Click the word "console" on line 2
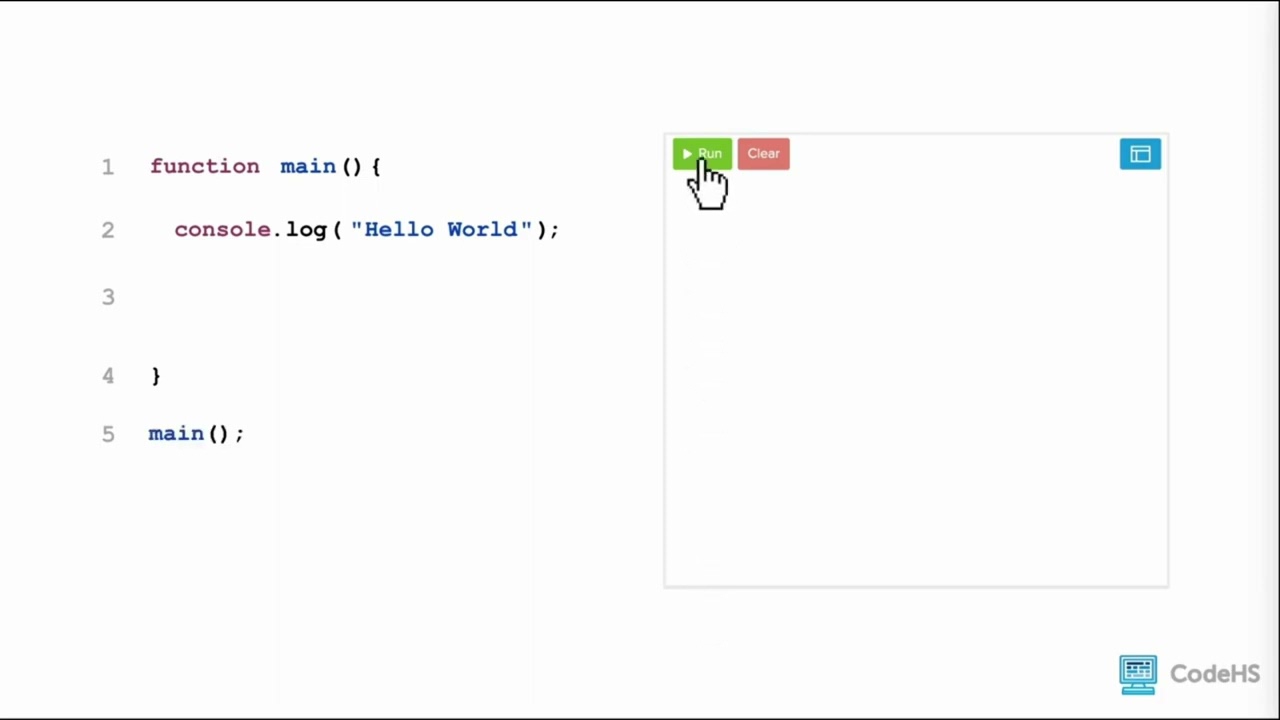Viewport: 1280px width, 720px height. (222, 230)
